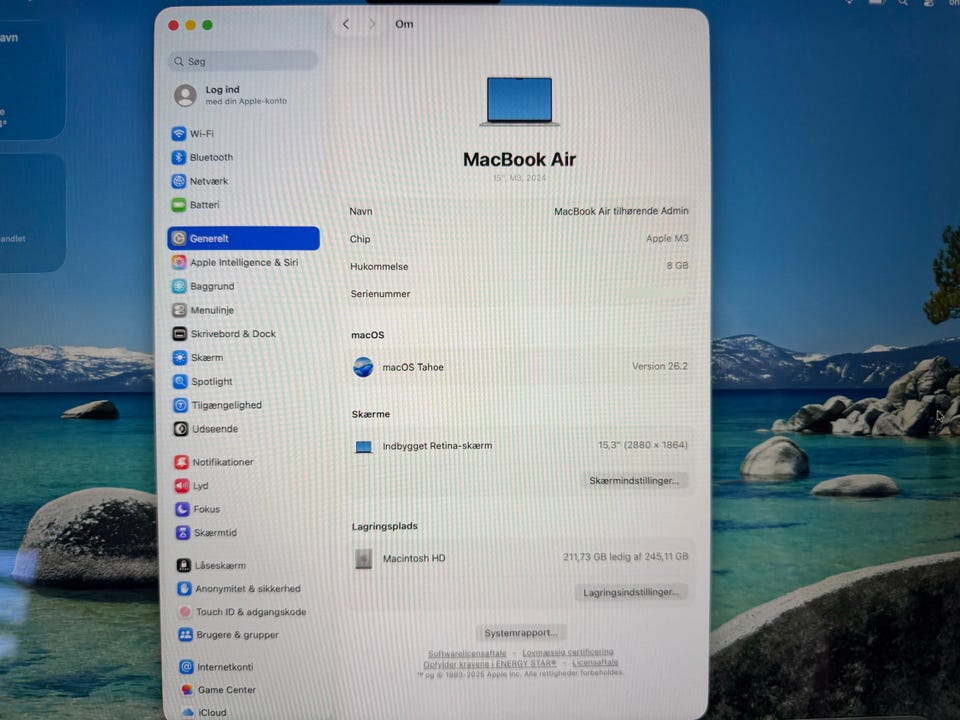Go forward with the right chevron
Image resolution: width=960 pixels, height=720 pixels.
pos(372,24)
